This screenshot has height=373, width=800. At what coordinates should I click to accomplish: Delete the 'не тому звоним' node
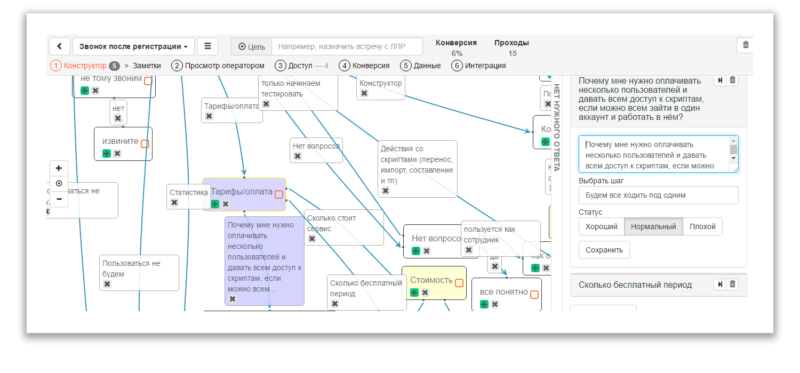coord(95,90)
